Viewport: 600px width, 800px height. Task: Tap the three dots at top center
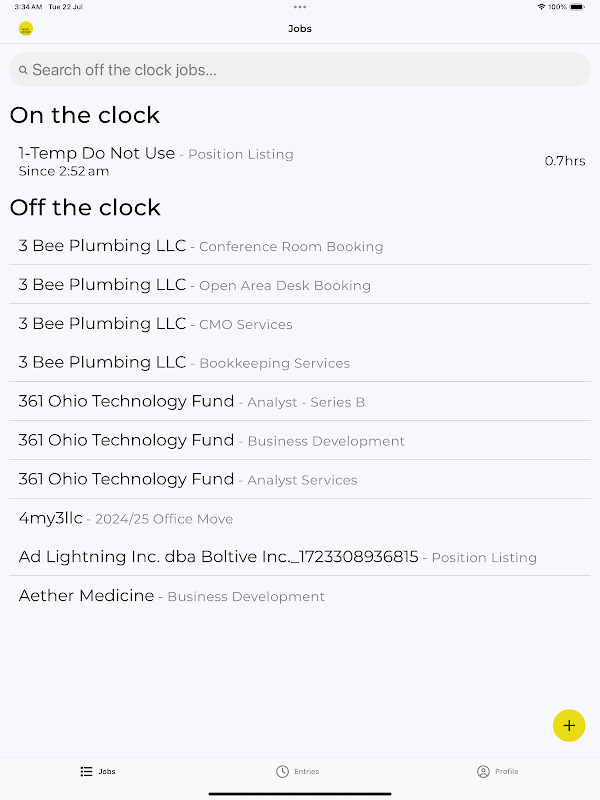[300, 7]
